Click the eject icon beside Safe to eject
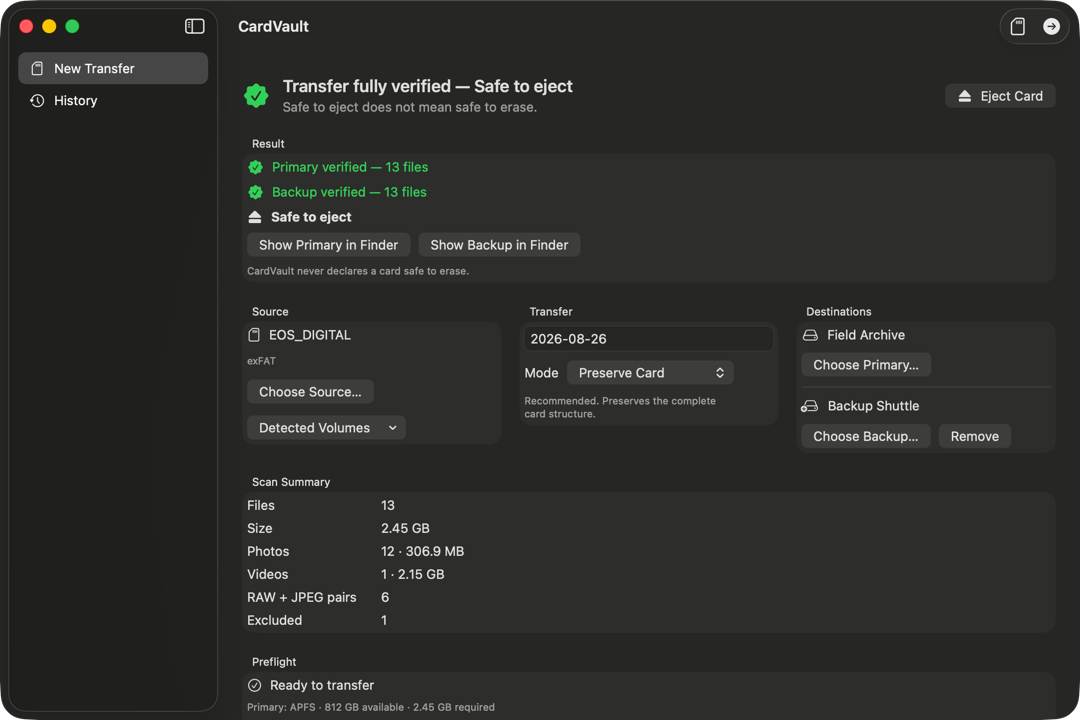The height and width of the screenshot is (720, 1080). [x=255, y=217]
